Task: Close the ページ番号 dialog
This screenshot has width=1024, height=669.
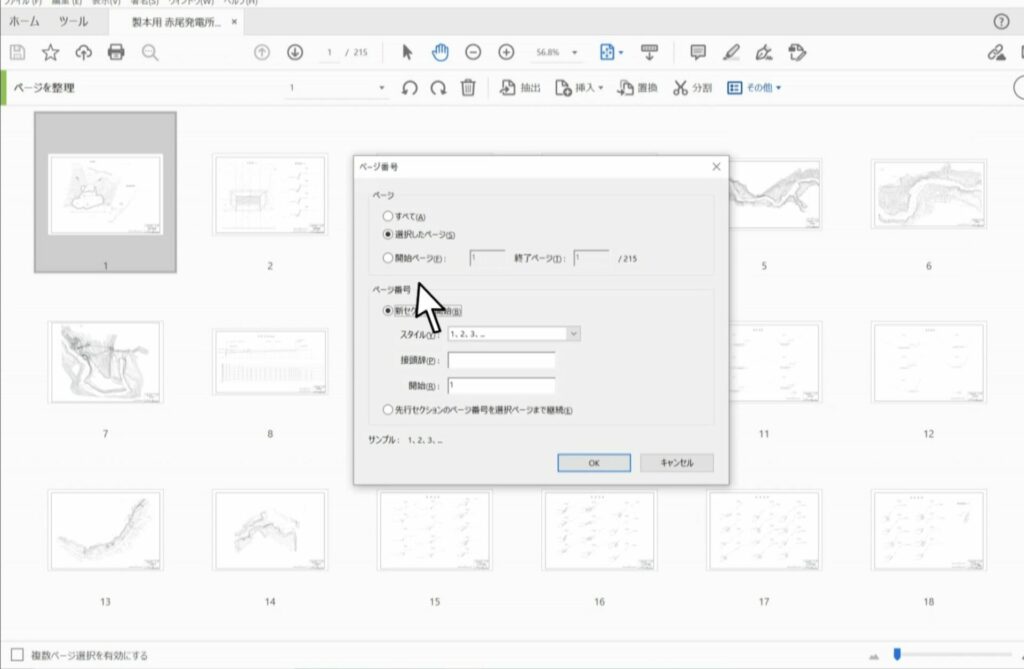Action: tap(716, 167)
